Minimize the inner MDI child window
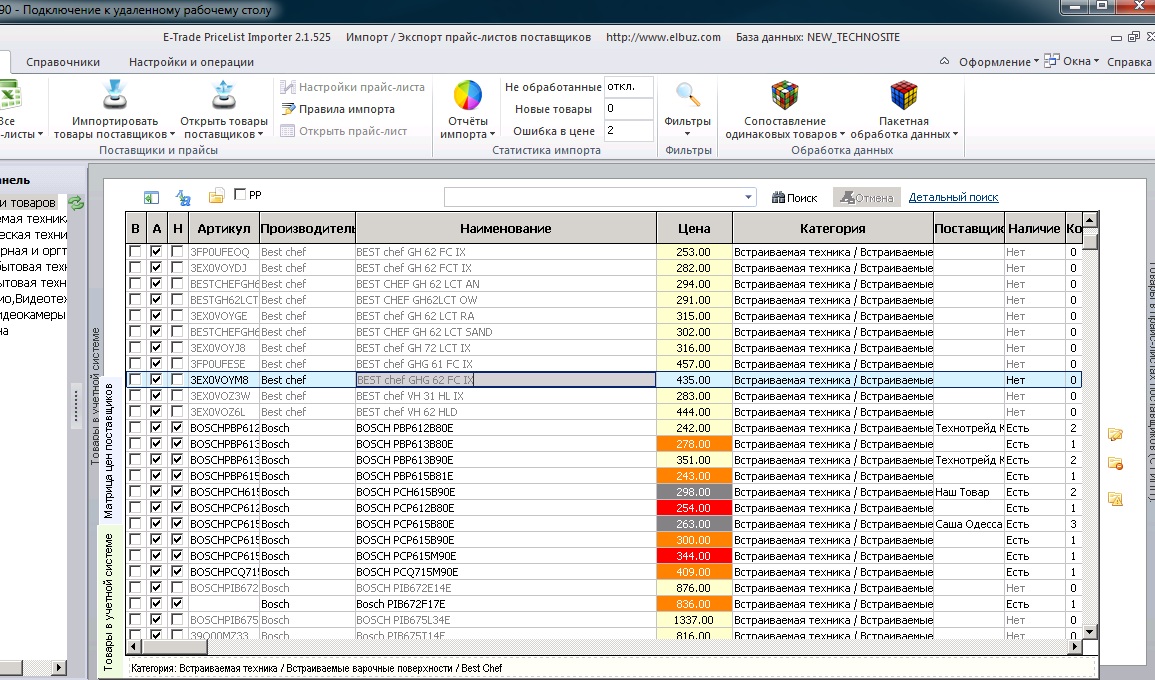This screenshot has height=680, width=1155. tap(1116, 38)
